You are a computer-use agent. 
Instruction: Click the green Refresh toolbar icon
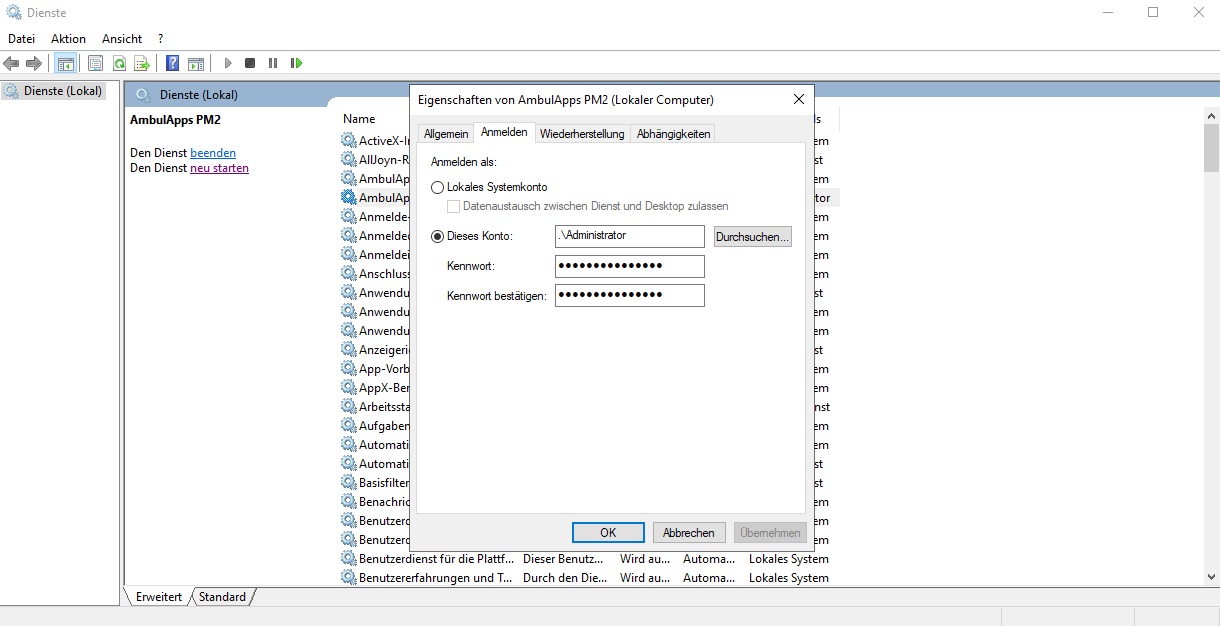(119, 63)
